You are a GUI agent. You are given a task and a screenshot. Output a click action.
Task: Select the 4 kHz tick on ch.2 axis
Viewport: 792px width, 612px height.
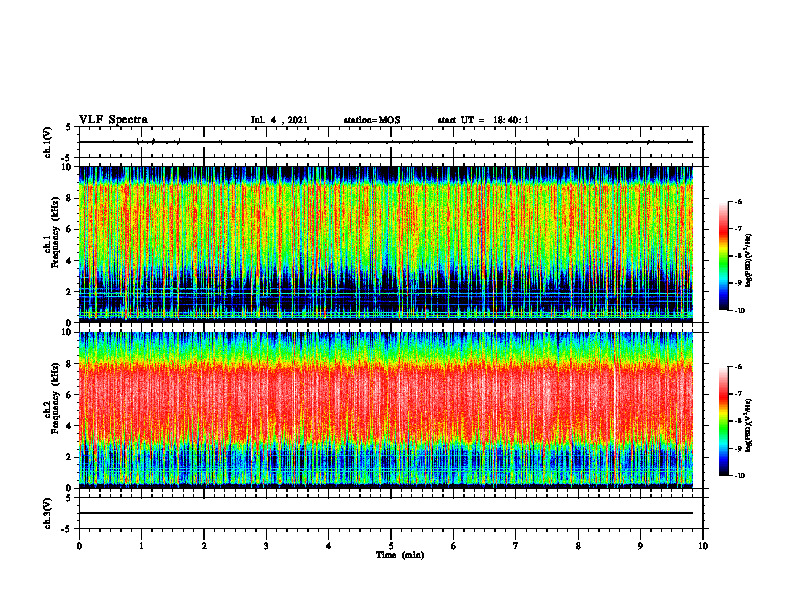[70, 426]
